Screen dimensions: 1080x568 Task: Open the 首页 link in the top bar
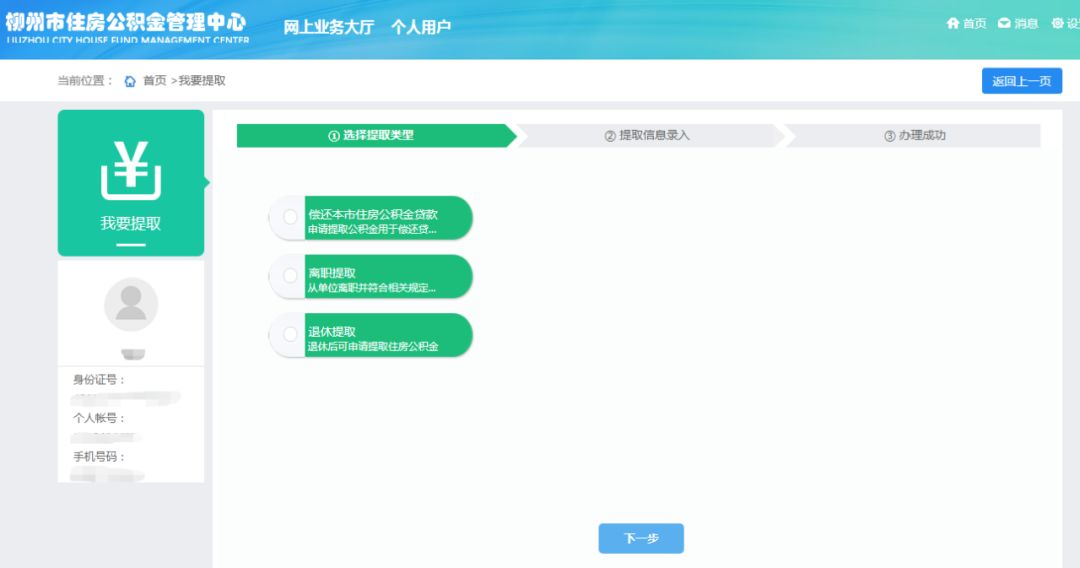coord(966,23)
